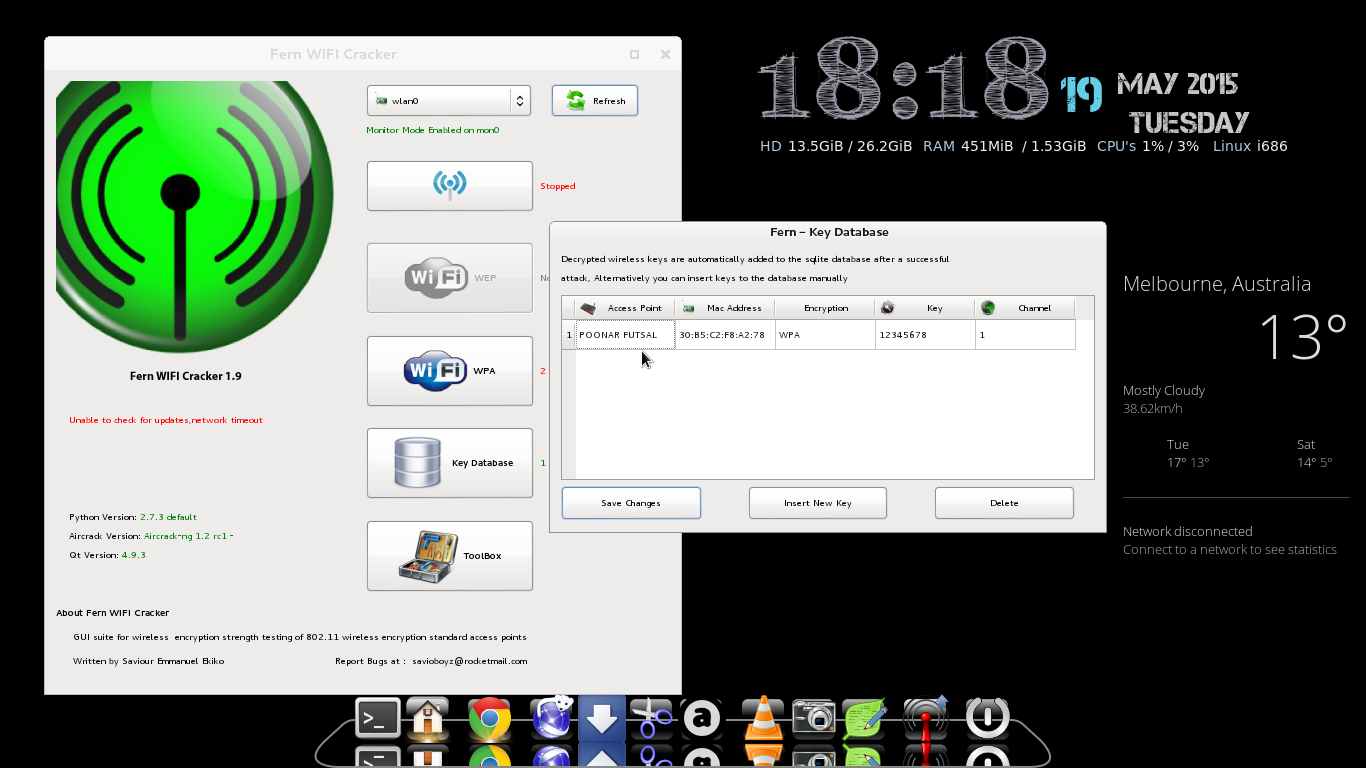
Task: Click the Written by Saviour Emmanuel Ekiko text
Action: (149, 661)
